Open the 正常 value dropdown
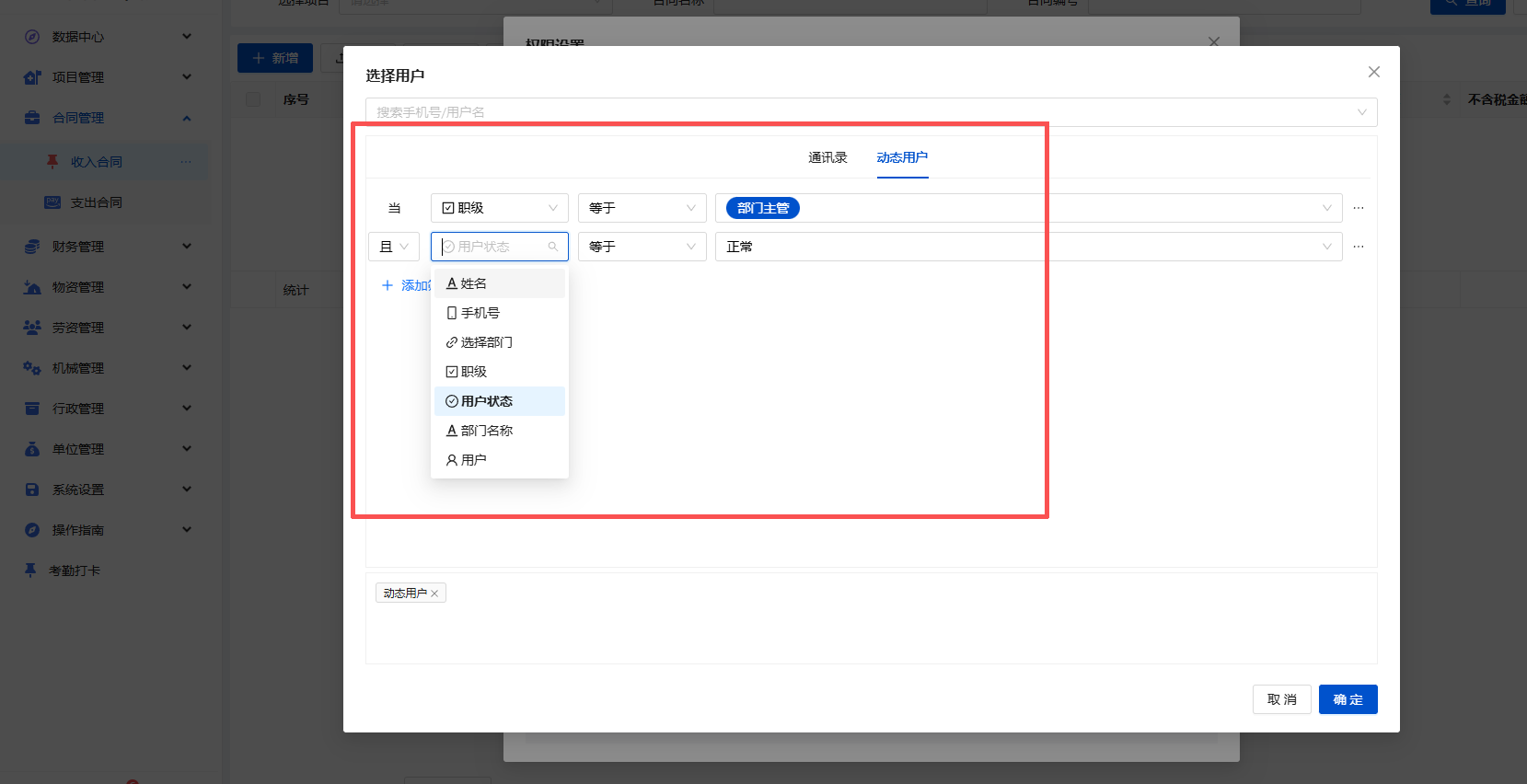This screenshot has width=1527, height=784. 1029,247
